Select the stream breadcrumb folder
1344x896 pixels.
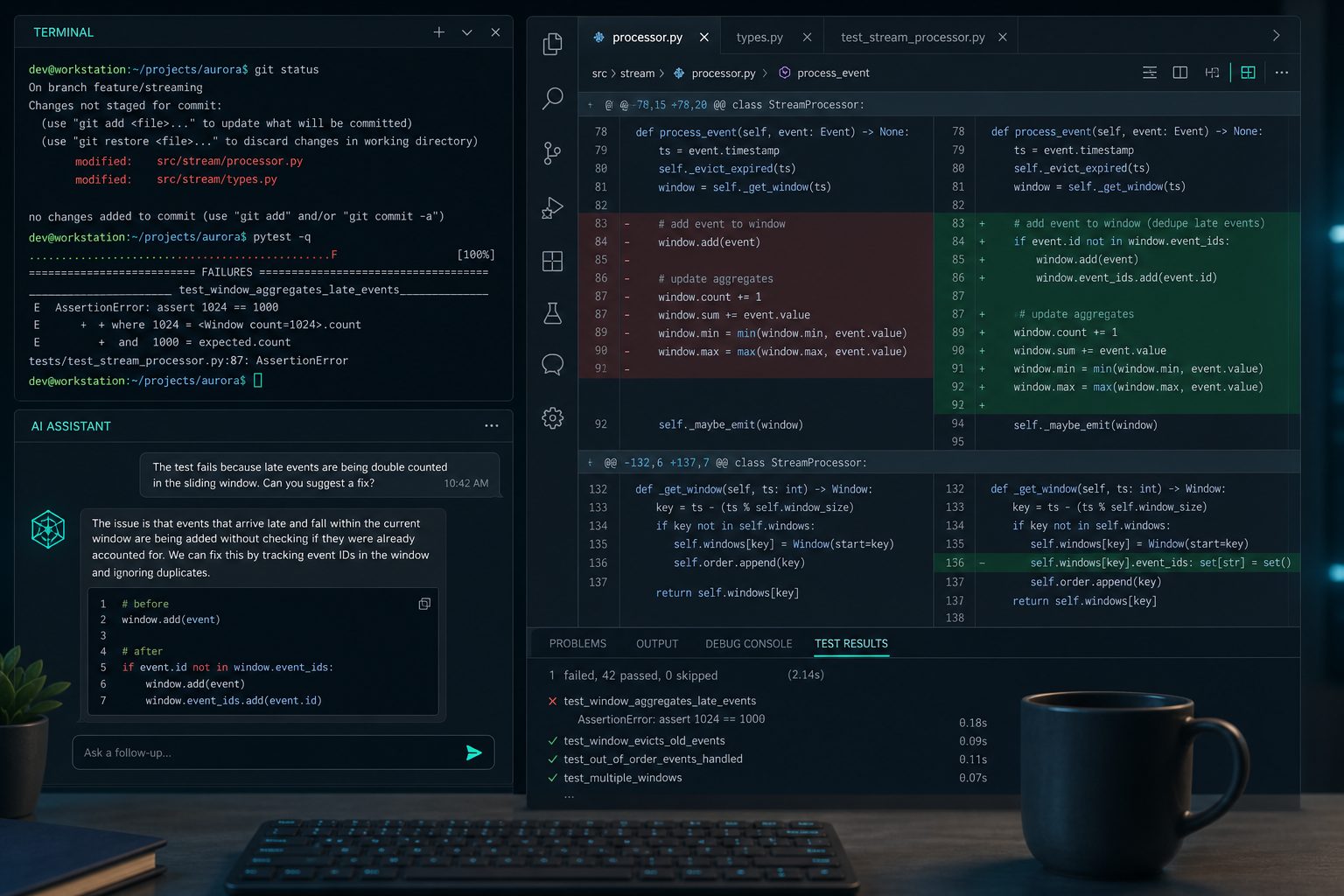pyautogui.click(x=637, y=73)
